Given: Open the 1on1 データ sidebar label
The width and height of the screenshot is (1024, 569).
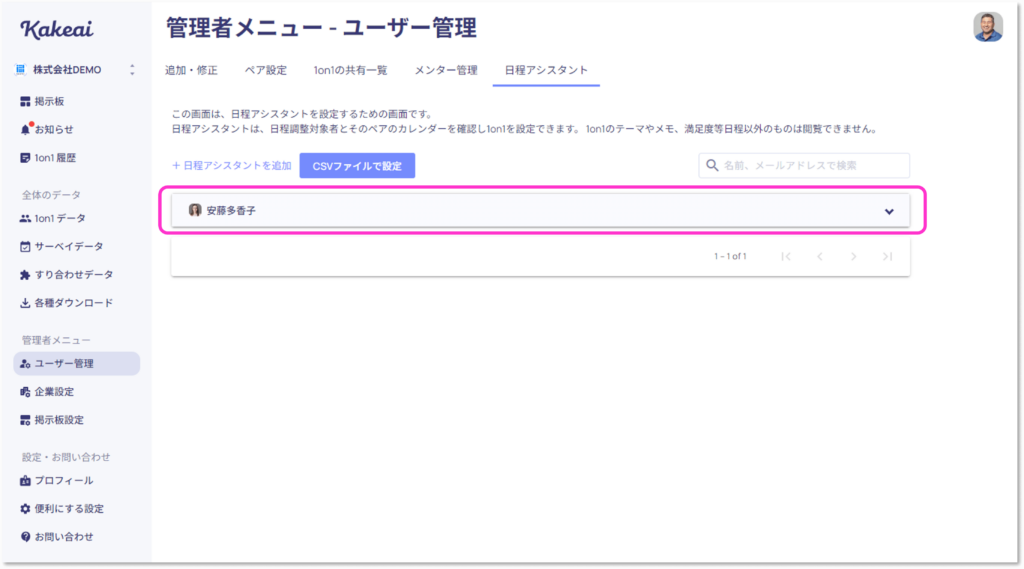Looking at the screenshot, I should pos(59,218).
